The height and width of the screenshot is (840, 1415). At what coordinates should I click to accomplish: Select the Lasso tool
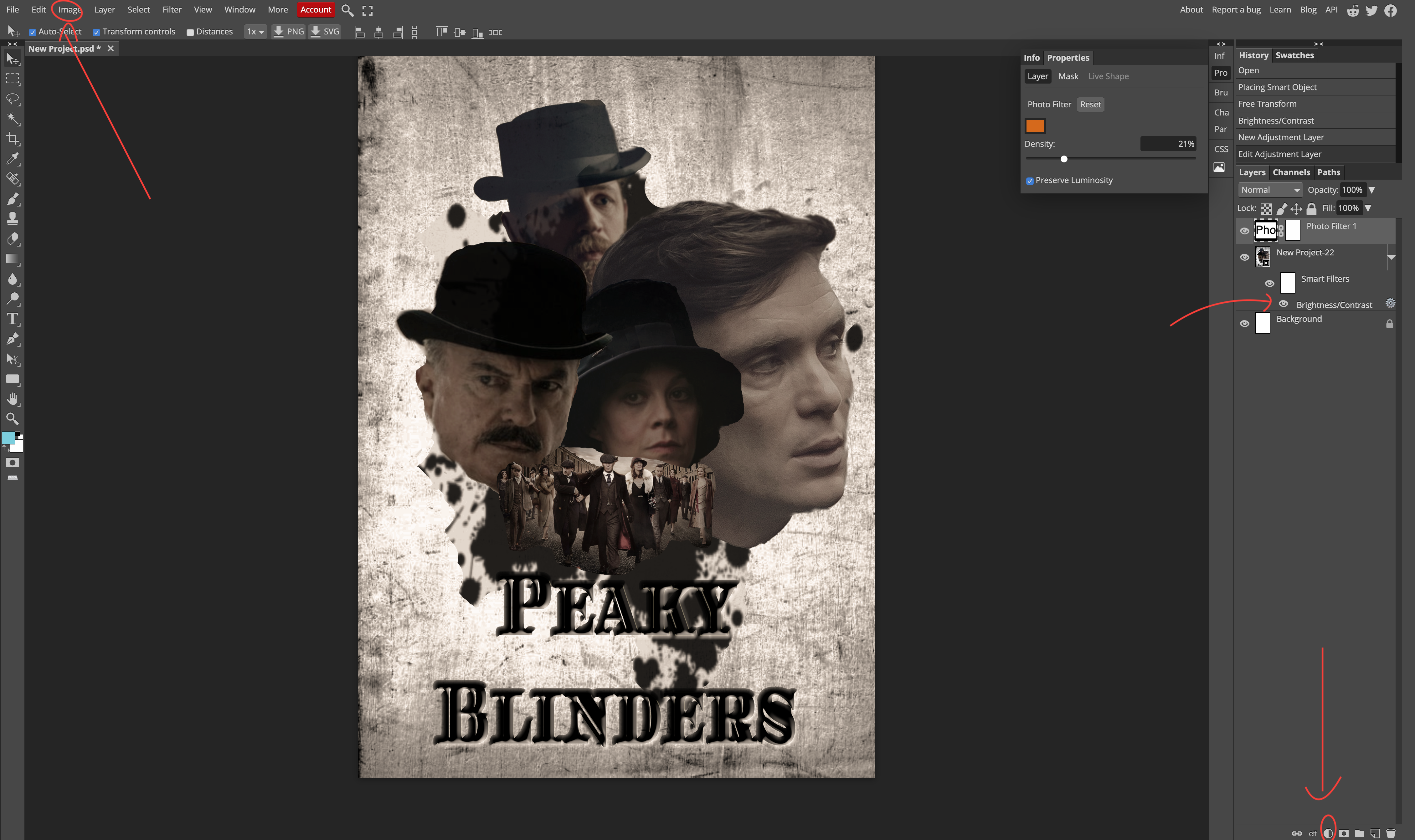click(x=13, y=99)
